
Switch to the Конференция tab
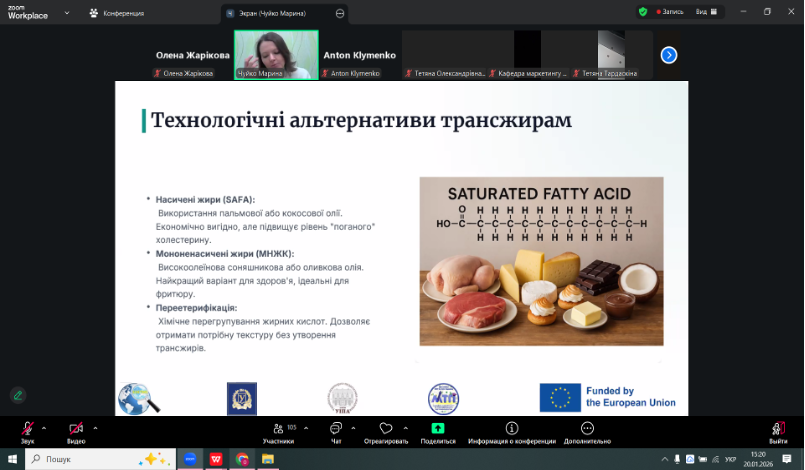click(117, 13)
